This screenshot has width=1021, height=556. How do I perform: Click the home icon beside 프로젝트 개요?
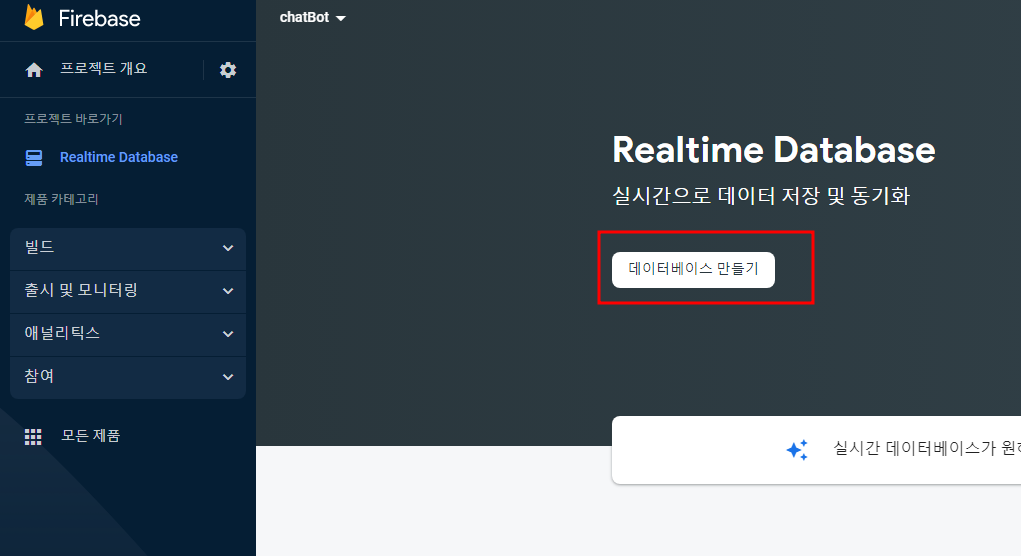[x=34, y=70]
